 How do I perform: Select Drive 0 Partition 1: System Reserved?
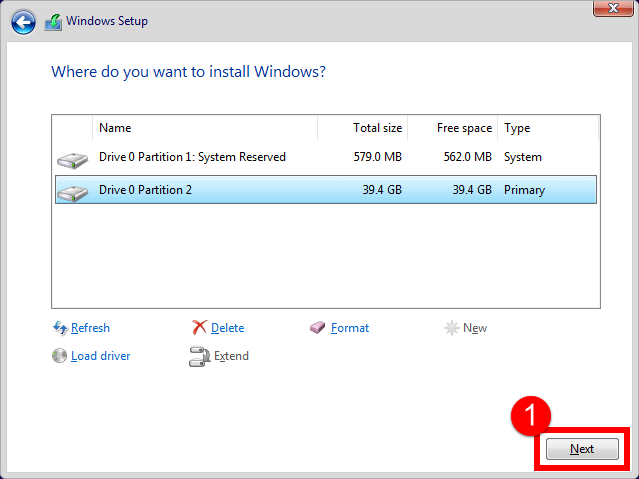coord(326,157)
